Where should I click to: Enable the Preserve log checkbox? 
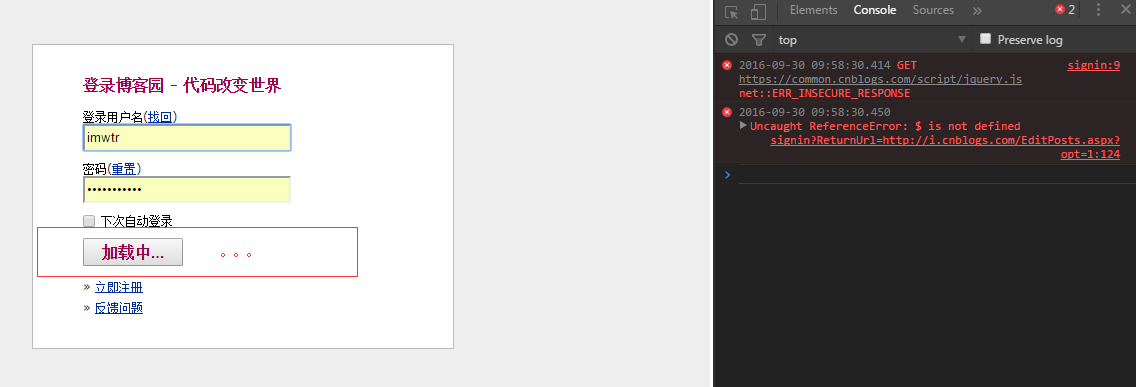(x=985, y=39)
